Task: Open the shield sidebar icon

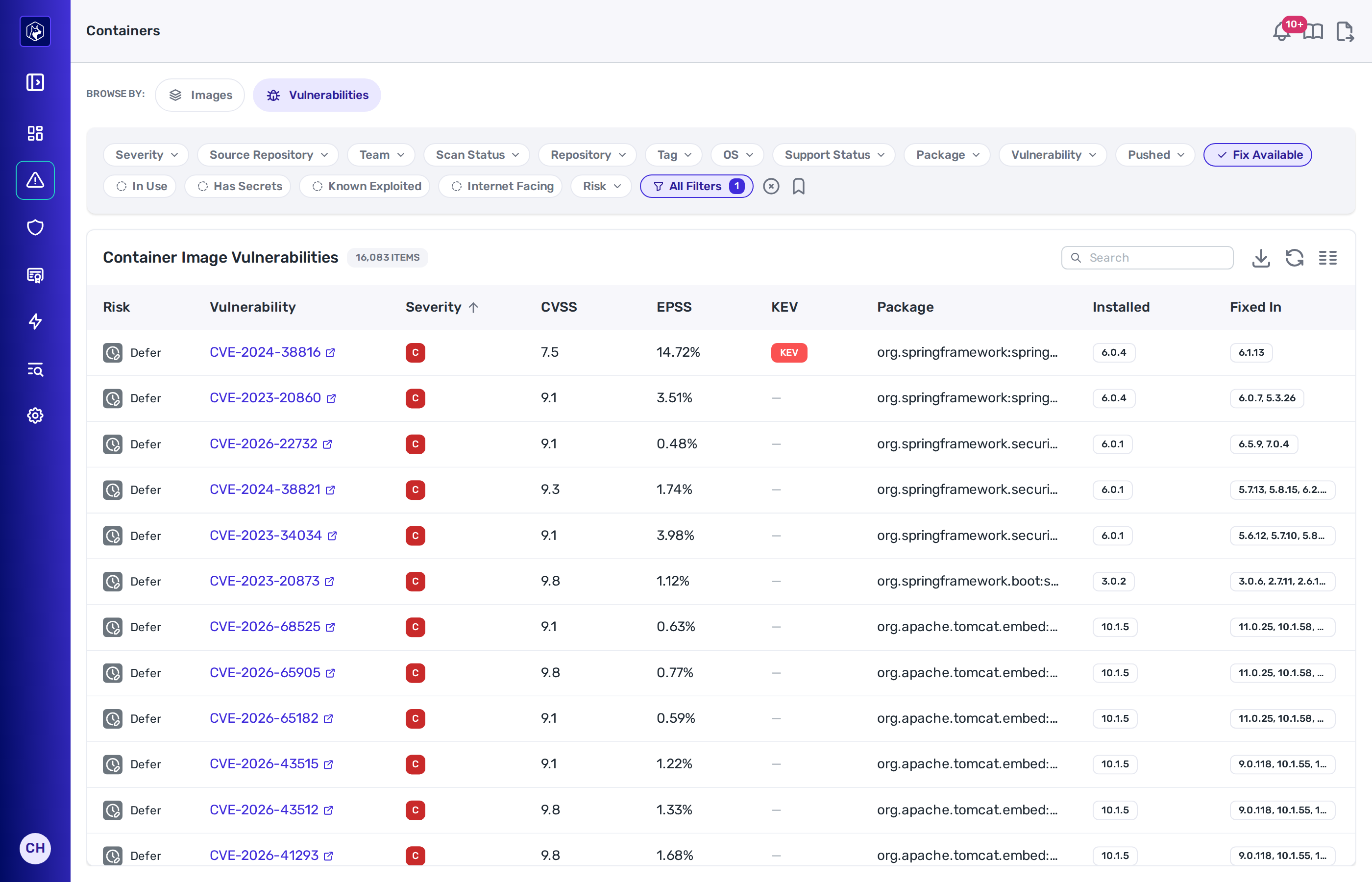Action: pos(35,227)
